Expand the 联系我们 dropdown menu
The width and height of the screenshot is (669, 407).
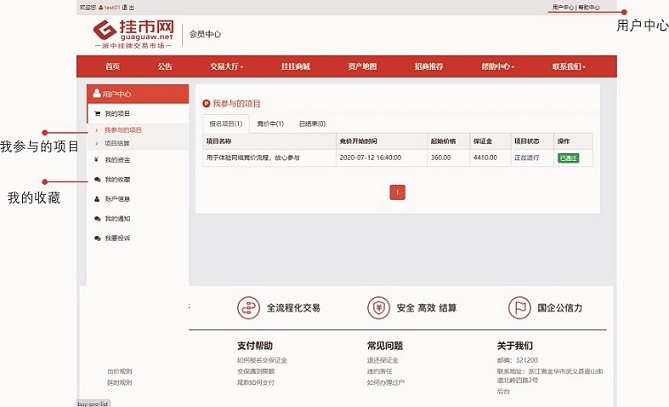(569, 67)
